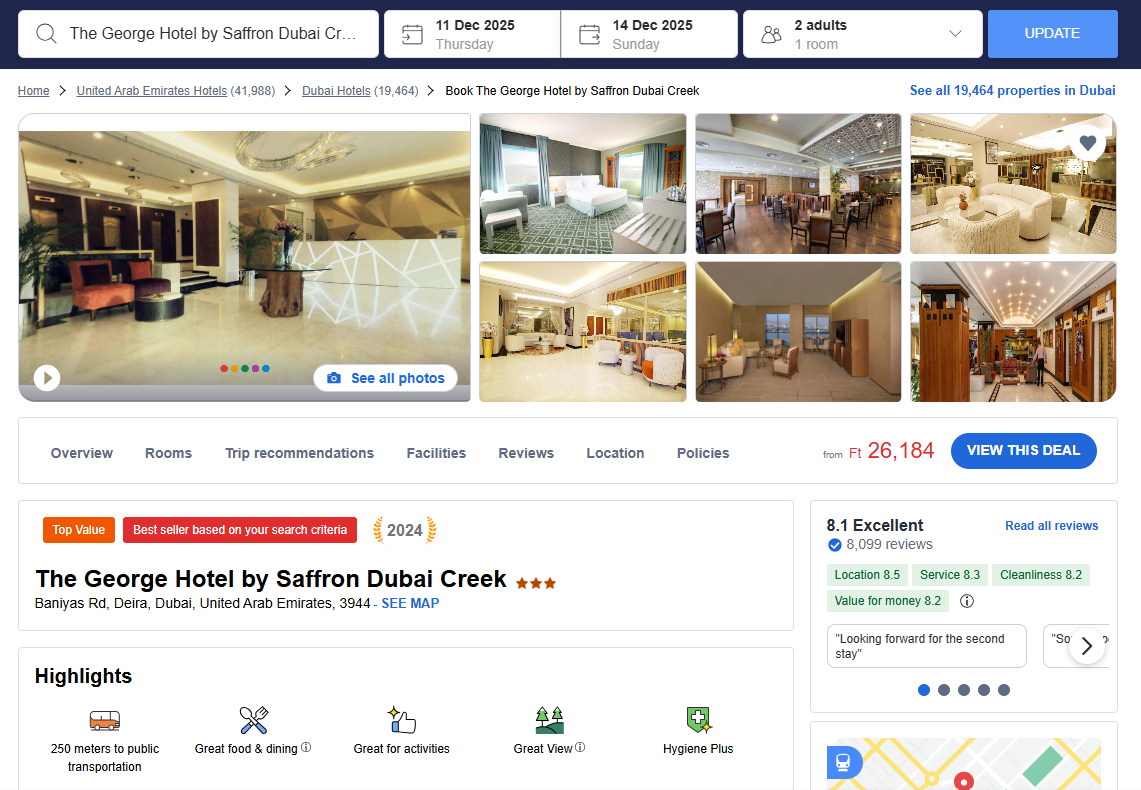The image size is (1141, 790).
Task: Click the VIEW THIS DEAL button
Action: [1023, 450]
